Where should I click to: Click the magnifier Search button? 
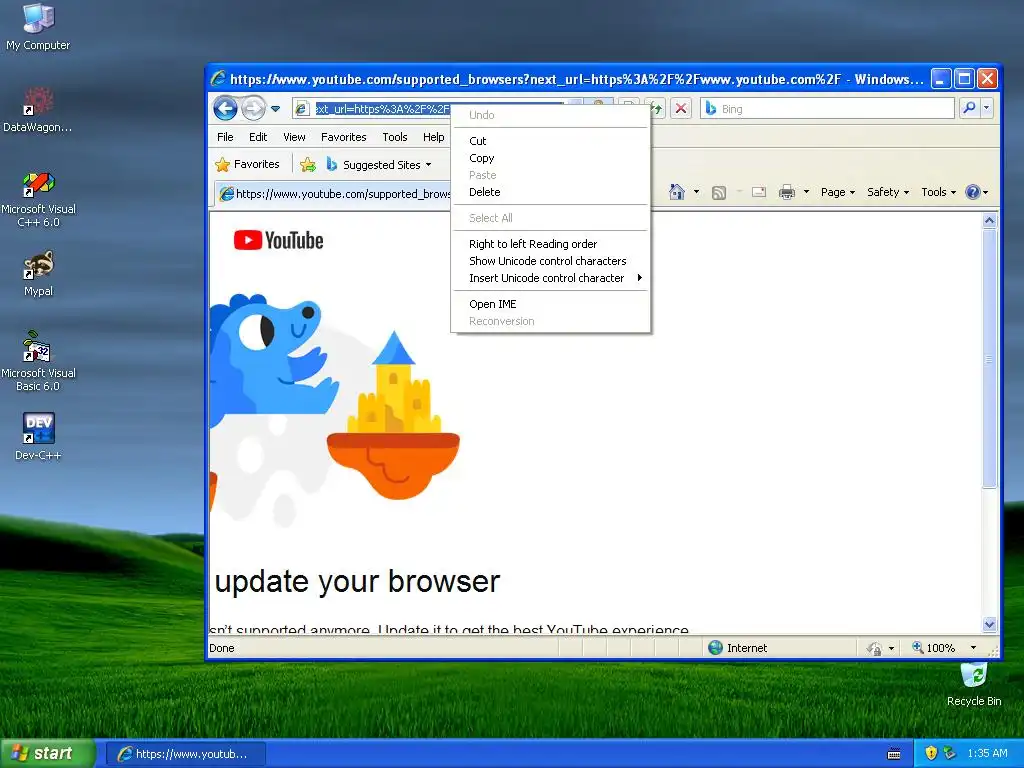pos(969,108)
